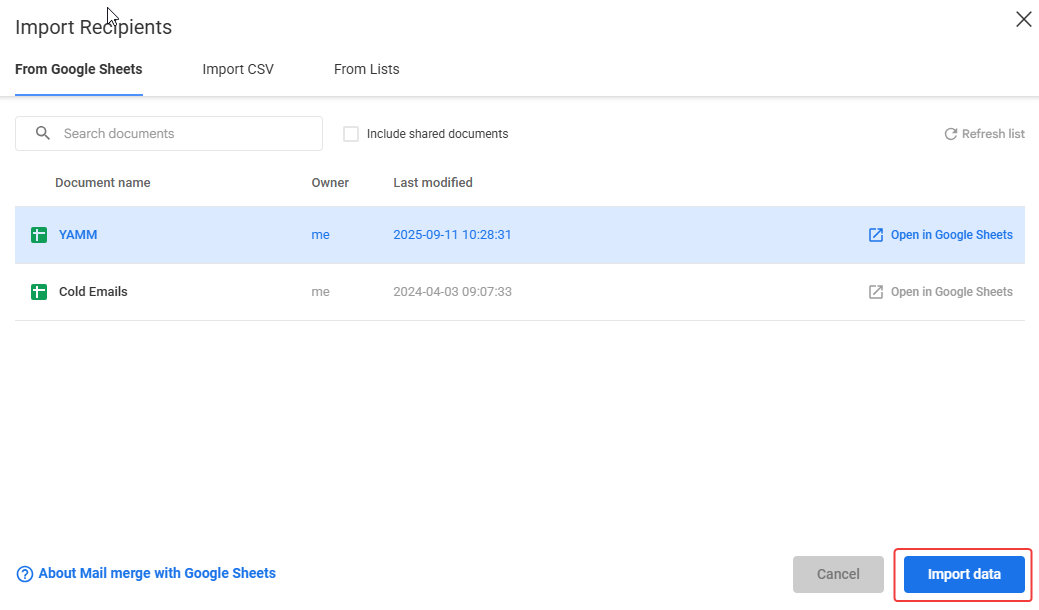Focus the Search documents input field
Image resolution: width=1039 pixels, height=610 pixels.
[185, 133]
